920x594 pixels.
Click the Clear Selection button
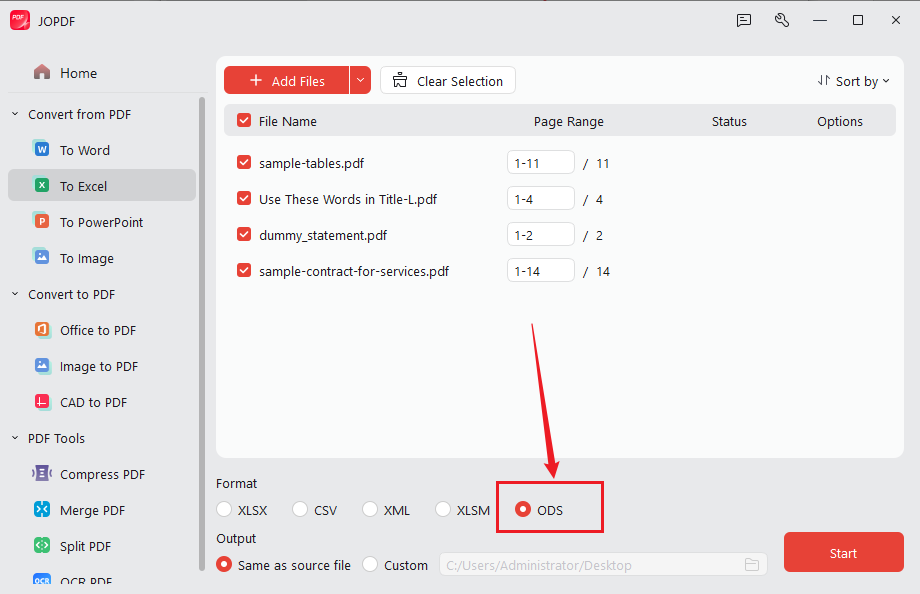[x=448, y=80]
